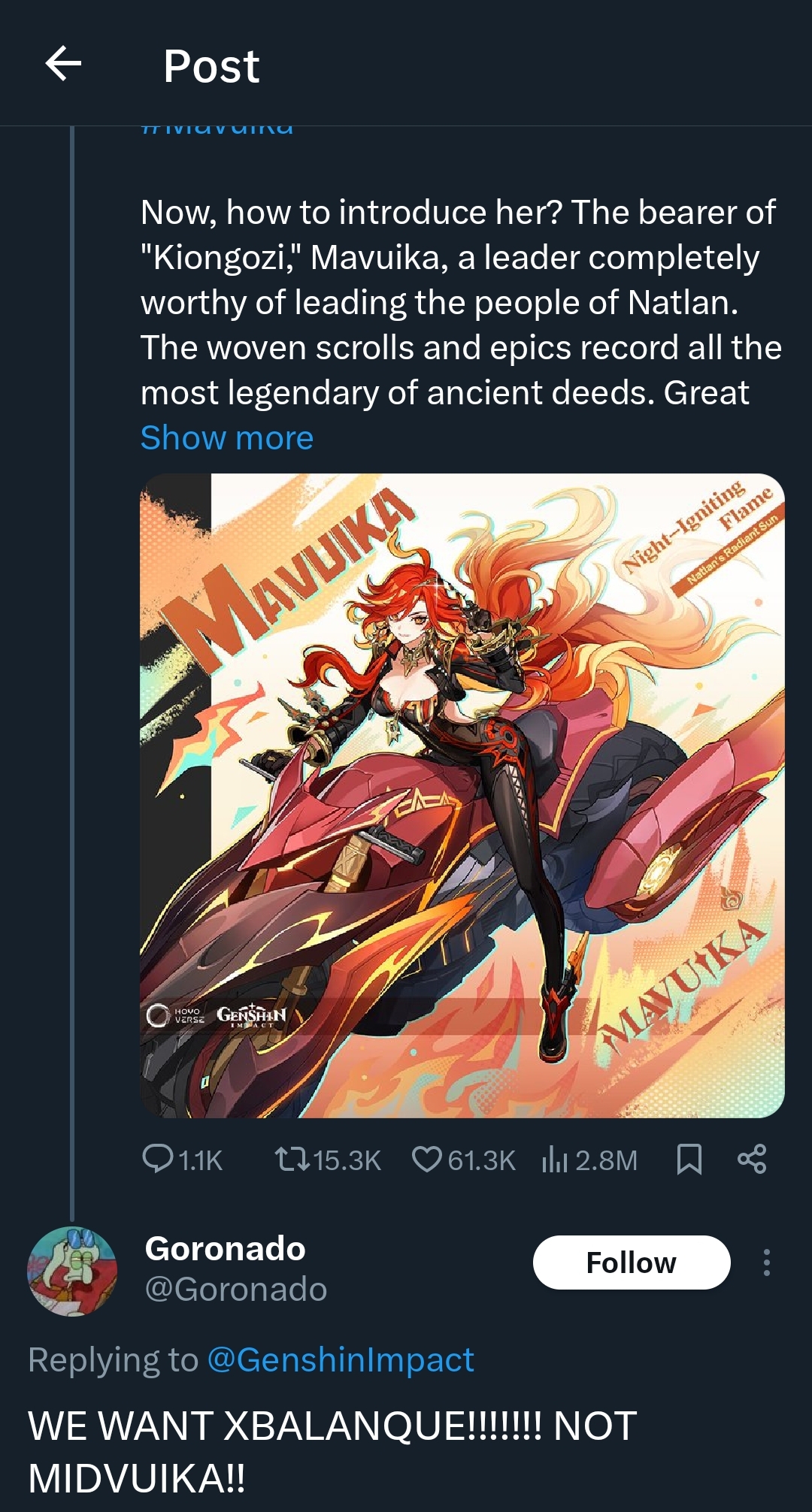Follow the Goronado account

(x=631, y=1263)
